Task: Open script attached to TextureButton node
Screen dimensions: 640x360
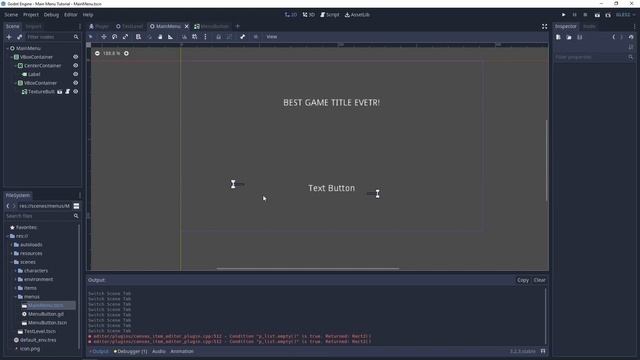Action: (67, 92)
